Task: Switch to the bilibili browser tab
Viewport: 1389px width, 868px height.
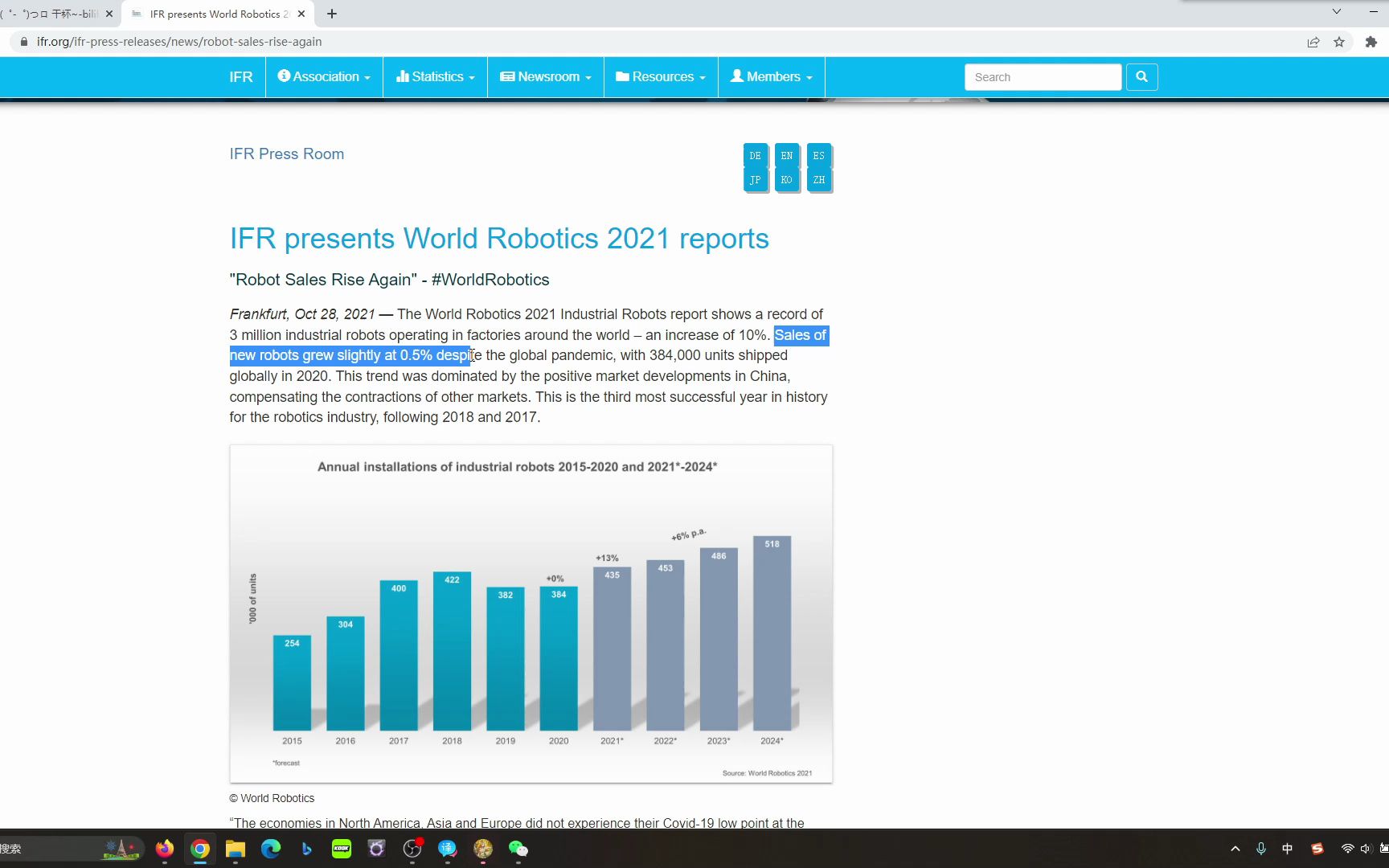Action: click(51, 14)
